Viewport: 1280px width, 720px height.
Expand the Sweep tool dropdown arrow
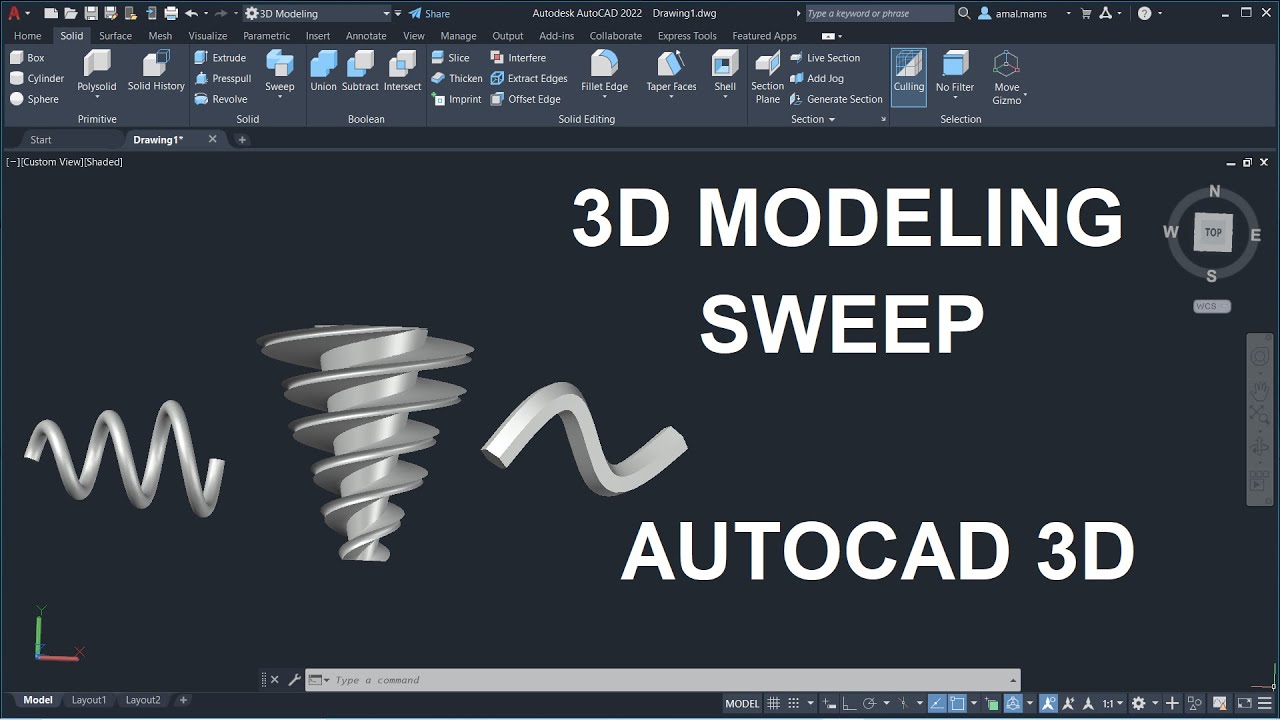click(280, 98)
